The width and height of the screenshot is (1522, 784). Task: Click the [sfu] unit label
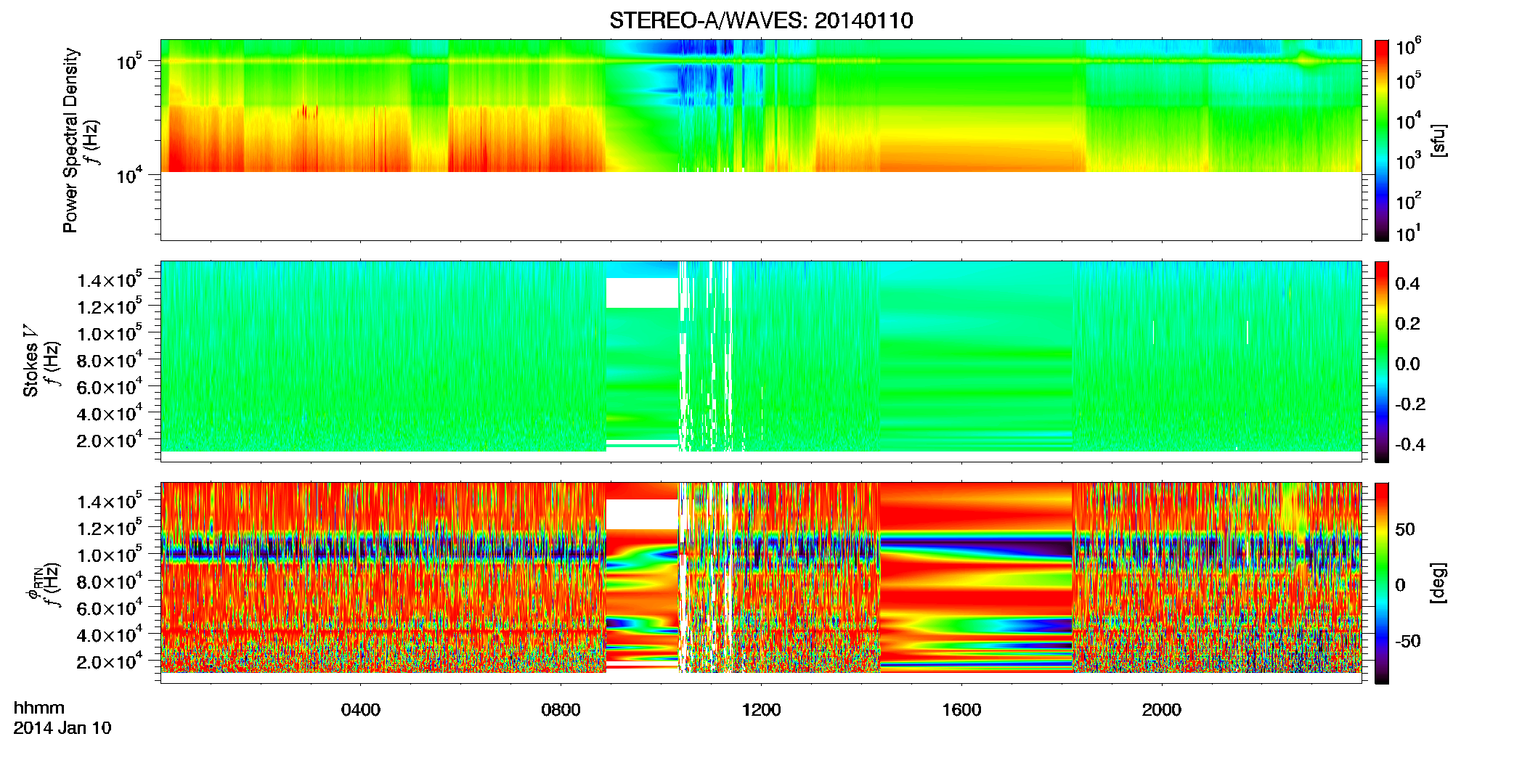(x=1438, y=140)
